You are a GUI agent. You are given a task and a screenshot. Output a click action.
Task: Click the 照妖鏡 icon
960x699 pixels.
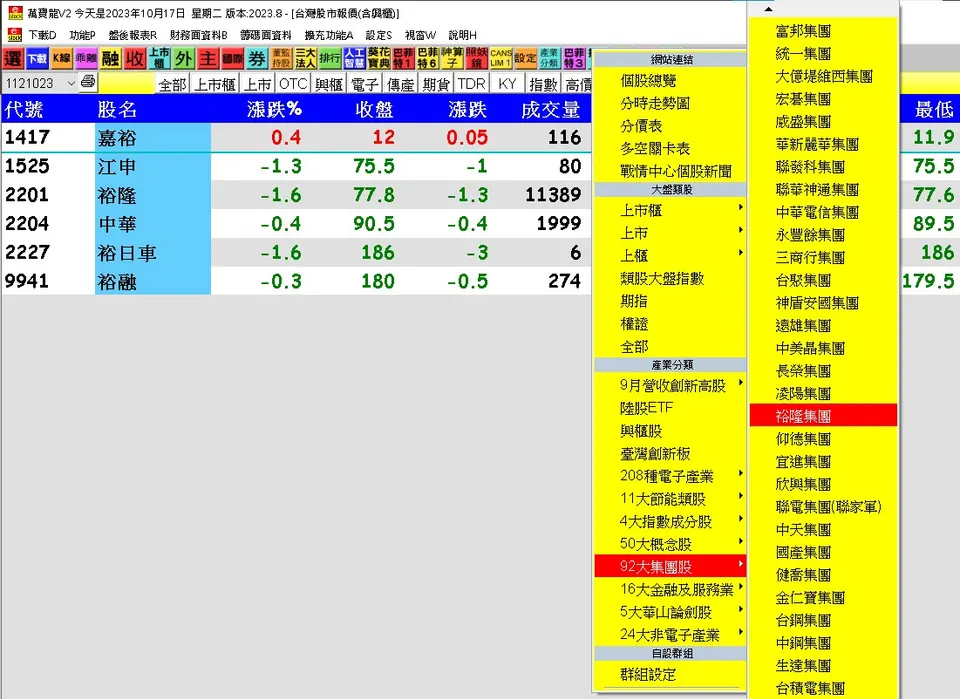click(x=476, y=59)
